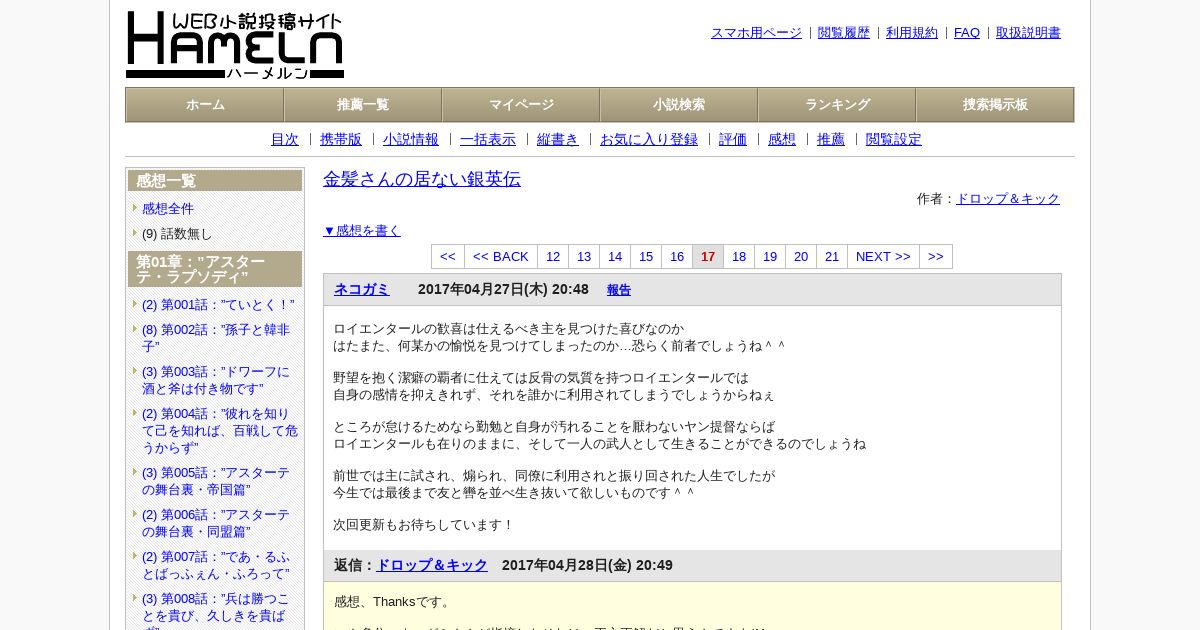1200x630 pixels.
Task: Switch to 縦書き display
Action: [x=558, y=139]
